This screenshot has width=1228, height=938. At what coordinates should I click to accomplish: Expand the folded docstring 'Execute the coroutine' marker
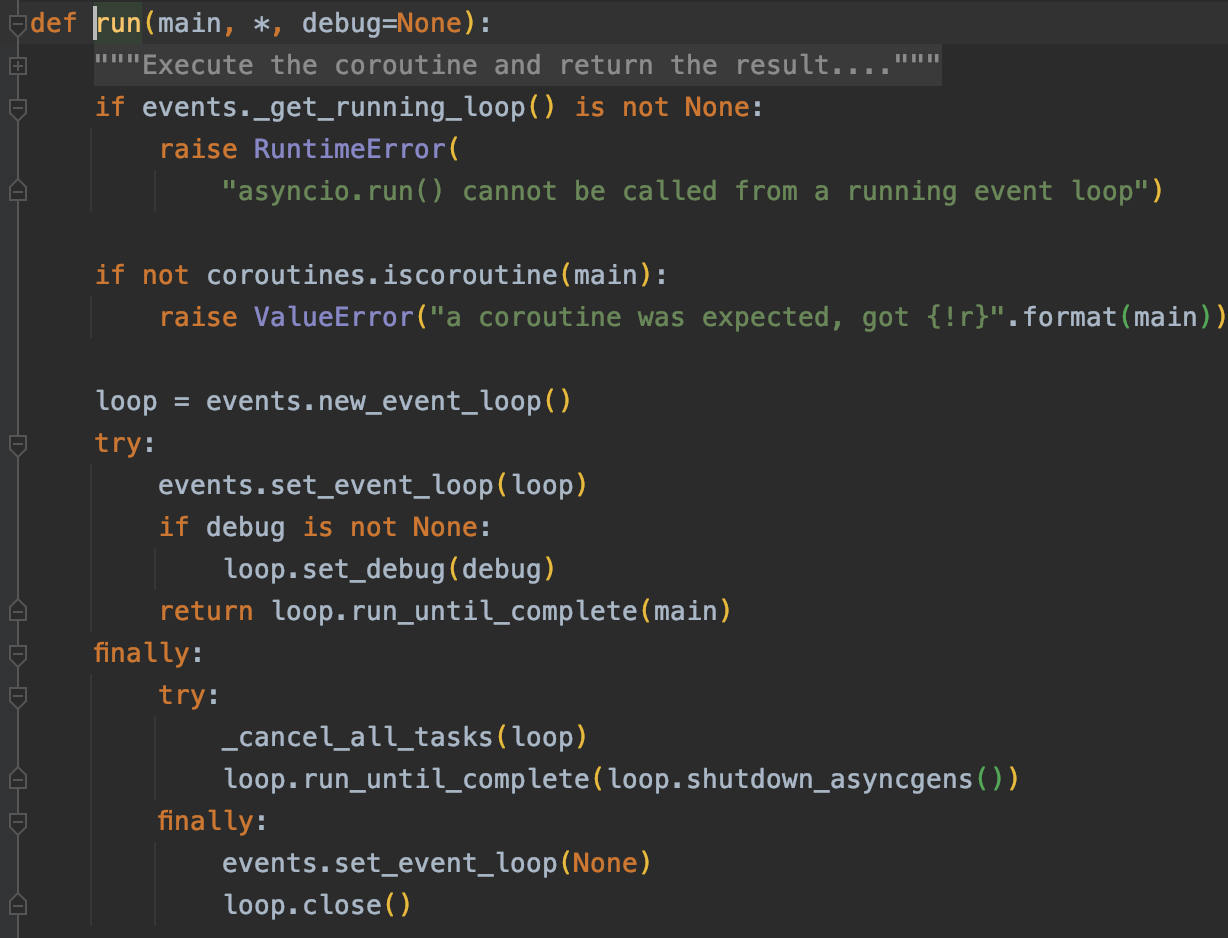tap(16, 66)
